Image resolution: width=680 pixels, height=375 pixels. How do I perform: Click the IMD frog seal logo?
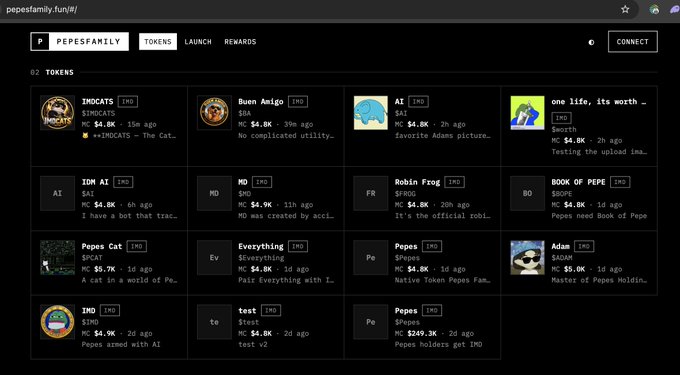(57, 322)
